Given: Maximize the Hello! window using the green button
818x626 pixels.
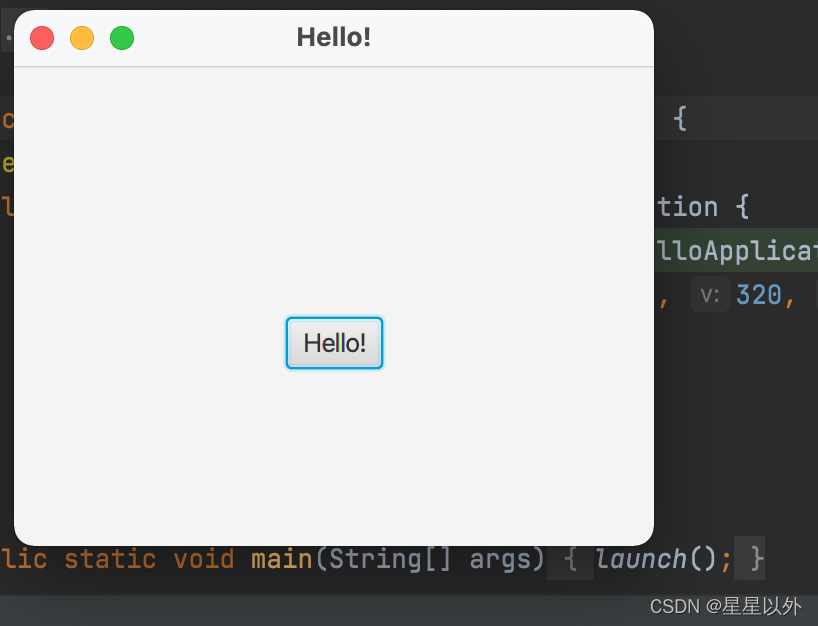Looking at the screenshot, I should 122,38.
